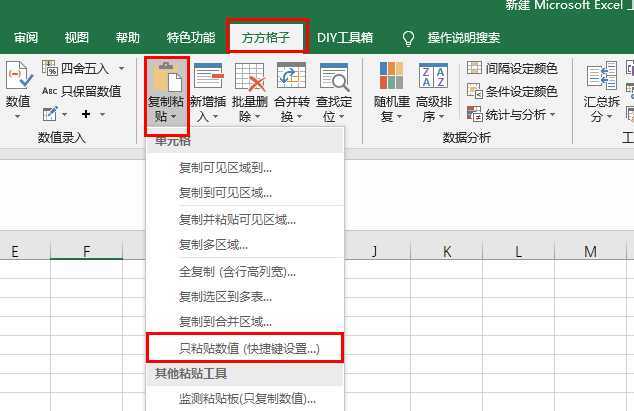The image size is (634, 411).
Task: Choose 复制可见区域到... menu item
Action: pos(245,167)
